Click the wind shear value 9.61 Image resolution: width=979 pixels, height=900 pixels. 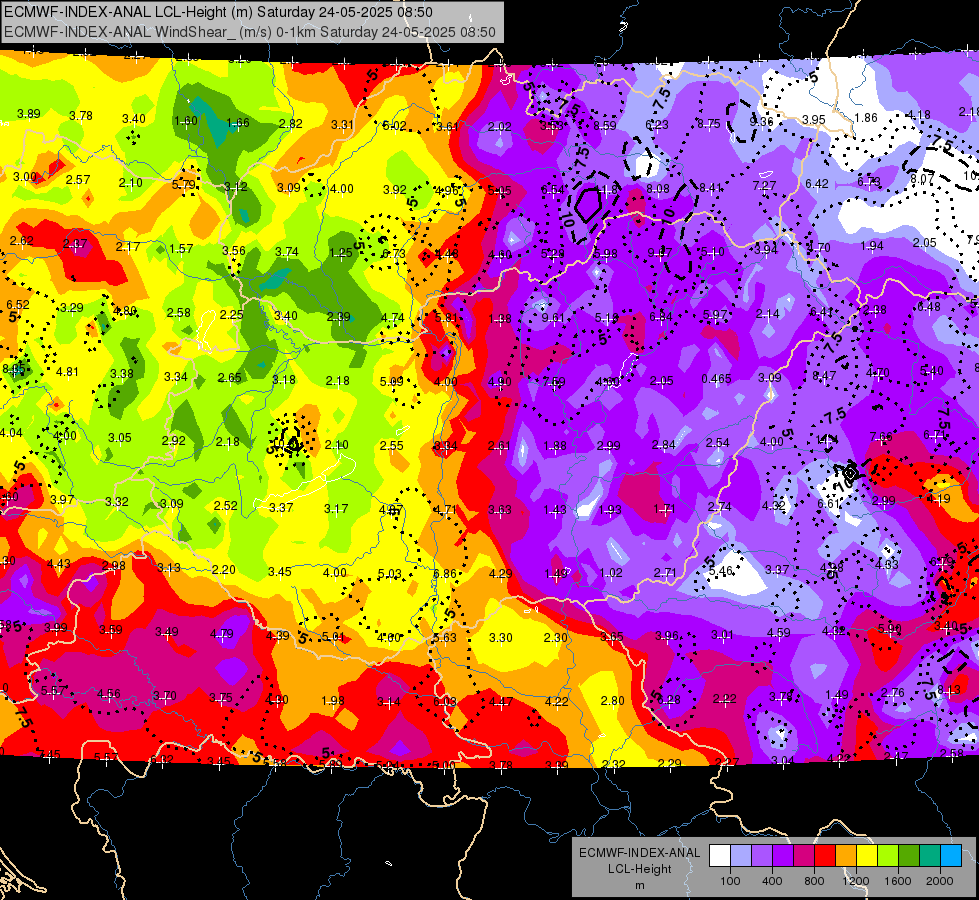click(553, 317)
